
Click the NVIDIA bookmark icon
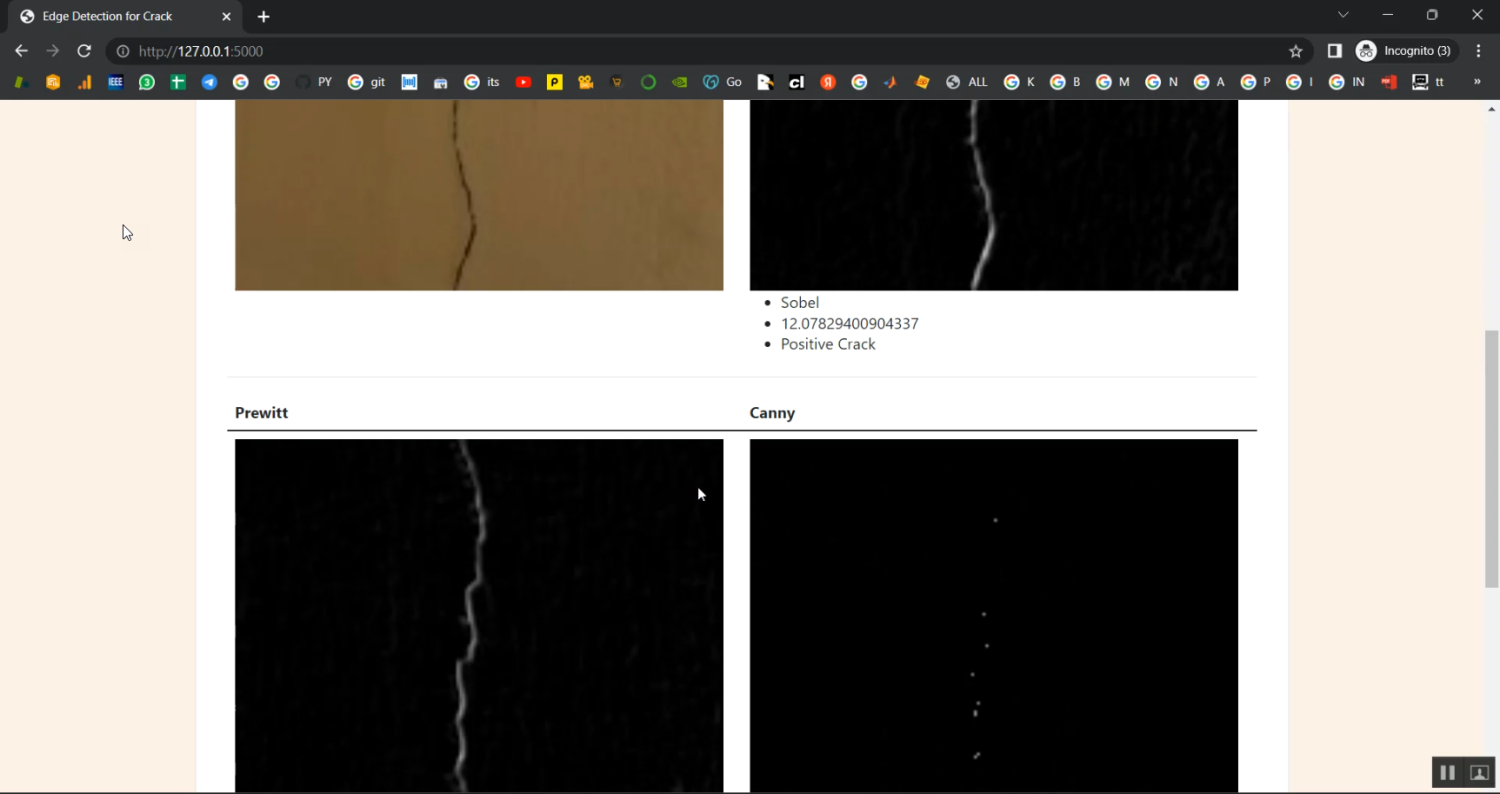(x=679, y=82)
